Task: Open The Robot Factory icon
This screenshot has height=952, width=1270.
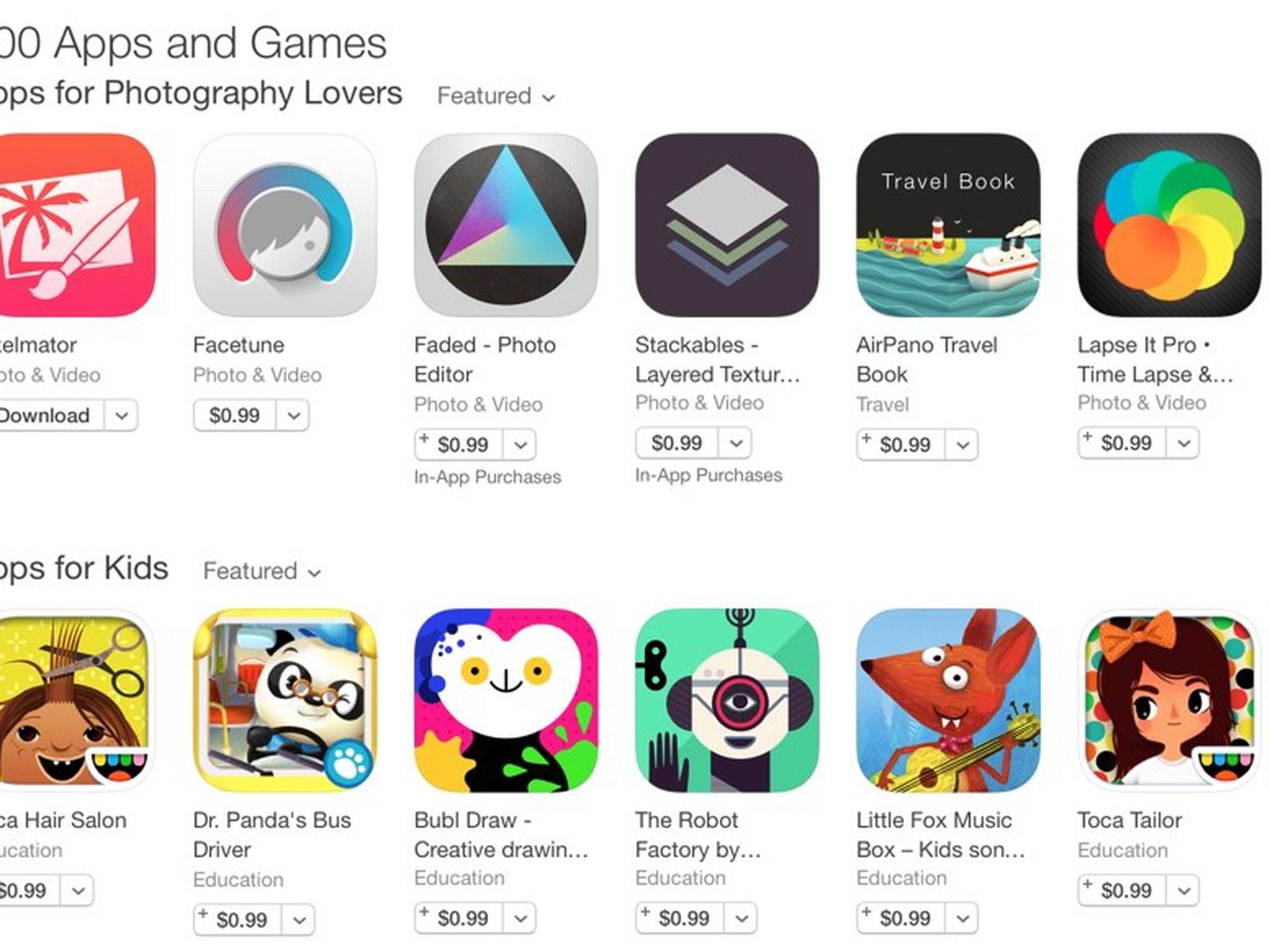Action: (727, 701)
